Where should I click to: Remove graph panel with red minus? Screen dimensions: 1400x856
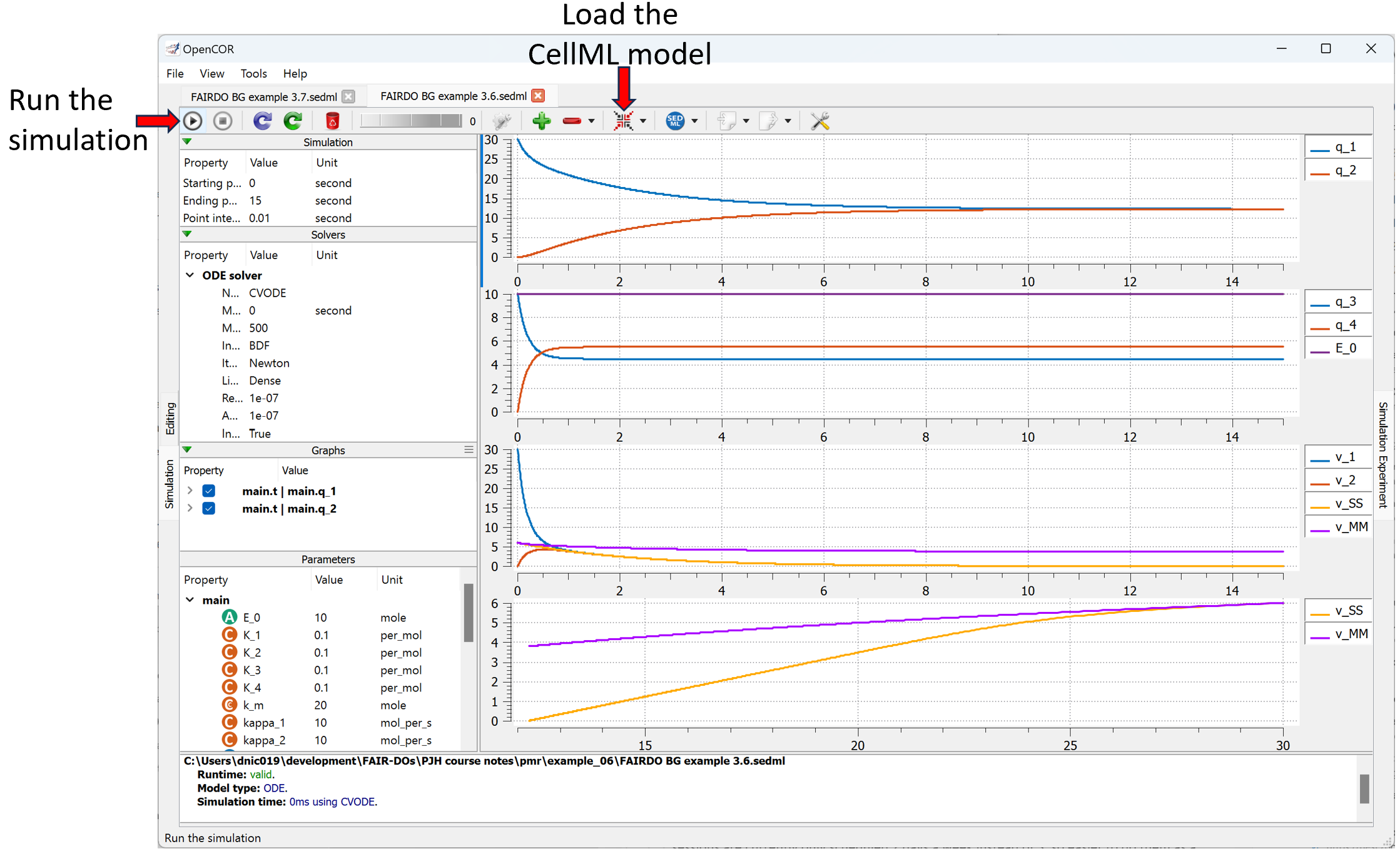pos(572,121)
